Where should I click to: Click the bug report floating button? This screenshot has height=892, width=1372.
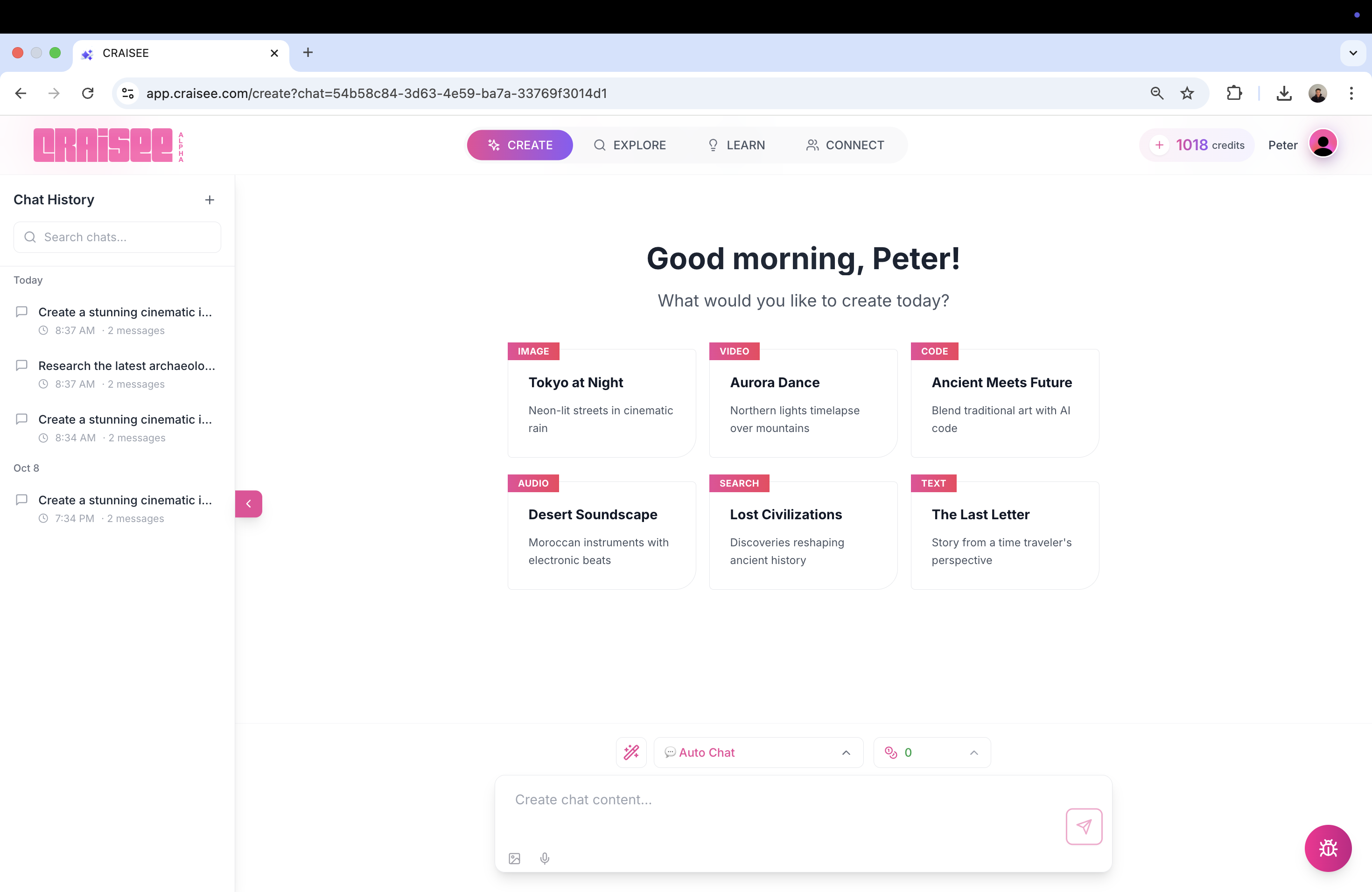point(1328,848)
